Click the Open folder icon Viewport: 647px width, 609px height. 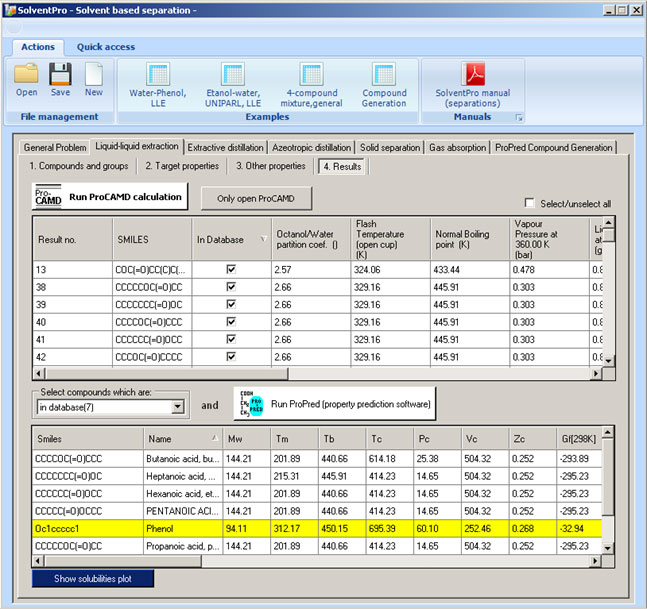[26, 74]
